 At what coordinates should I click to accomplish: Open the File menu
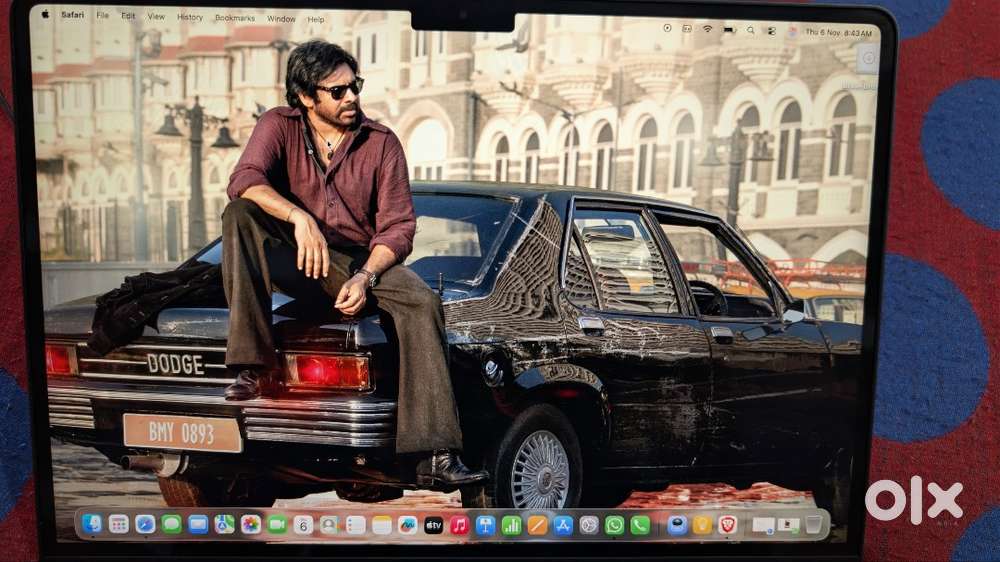click(x=102, y=15)
